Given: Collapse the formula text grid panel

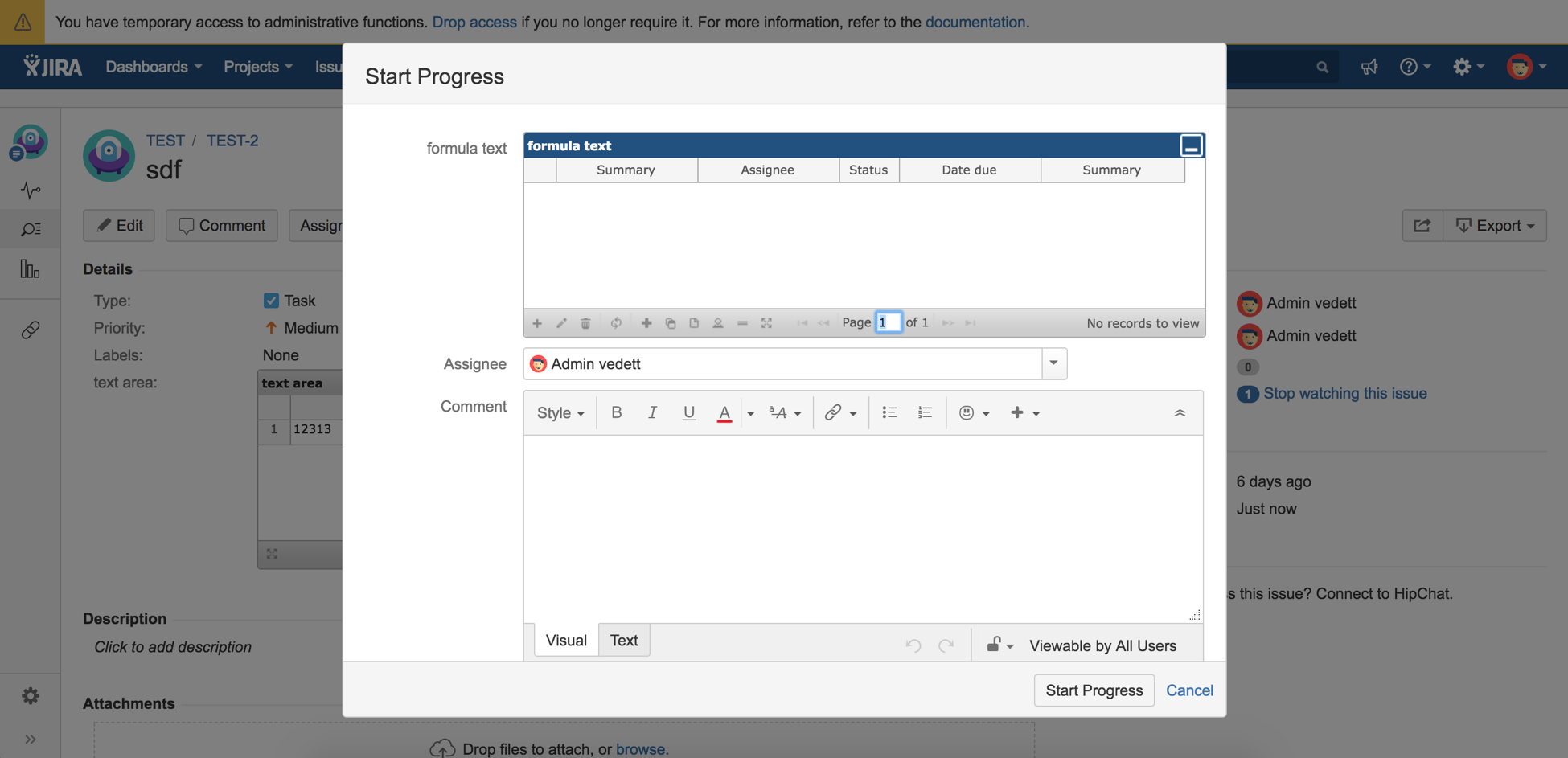Looking at the screenshot, I should click(x=1191, y=145).
